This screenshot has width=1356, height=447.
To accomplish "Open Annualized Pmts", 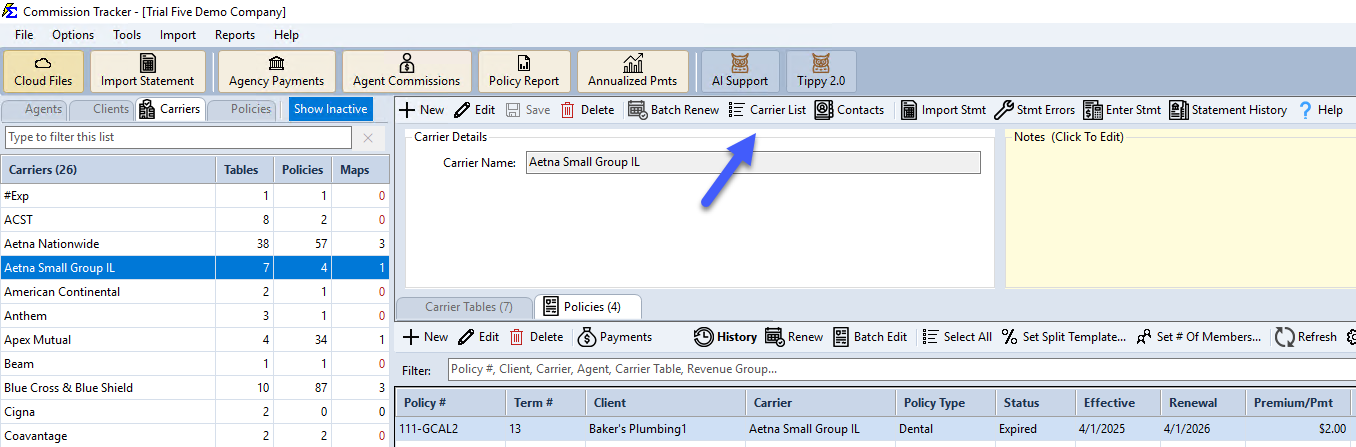I will [x=632, y=71].
